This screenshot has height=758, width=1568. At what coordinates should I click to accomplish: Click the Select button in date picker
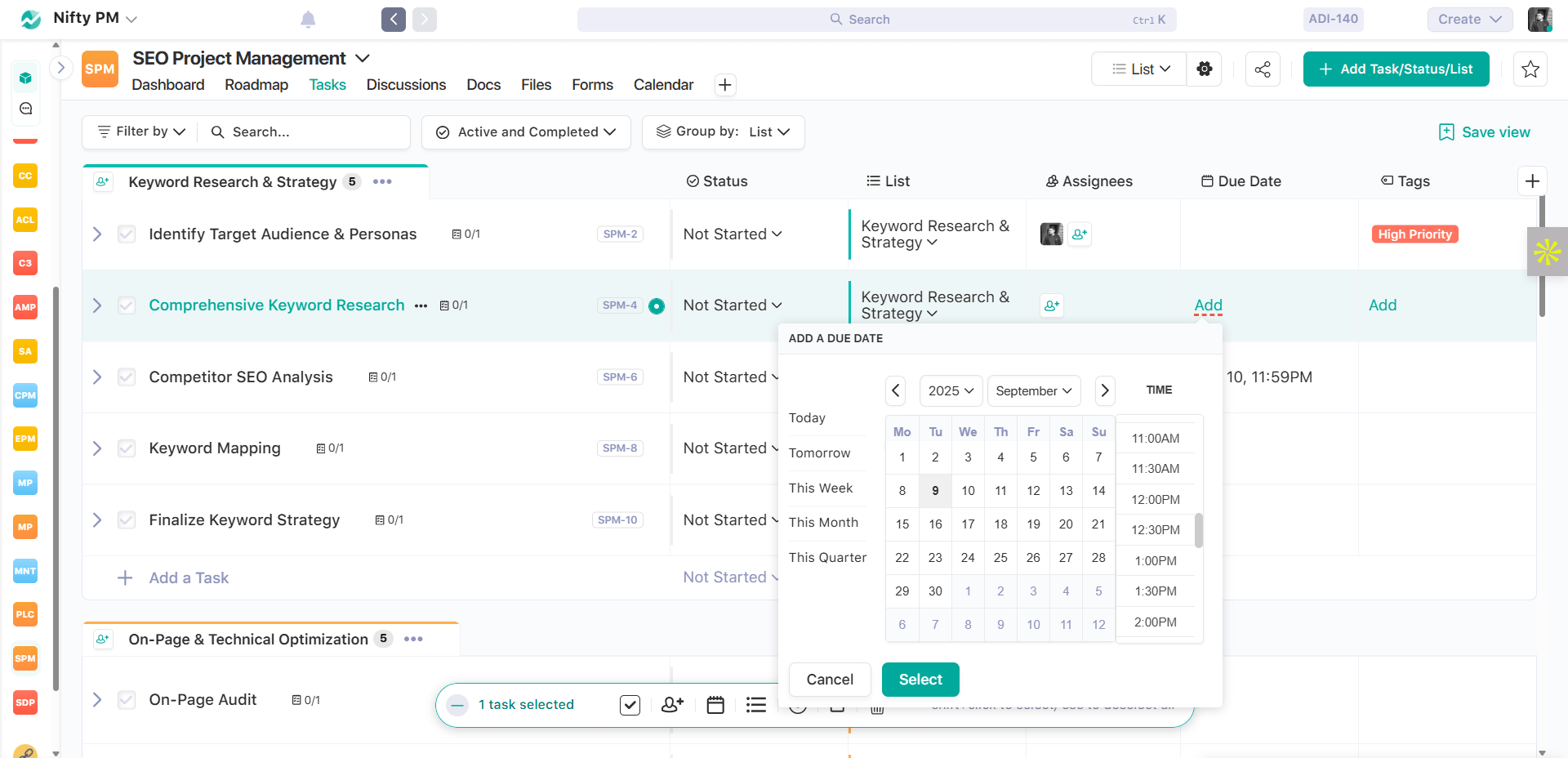920,680
